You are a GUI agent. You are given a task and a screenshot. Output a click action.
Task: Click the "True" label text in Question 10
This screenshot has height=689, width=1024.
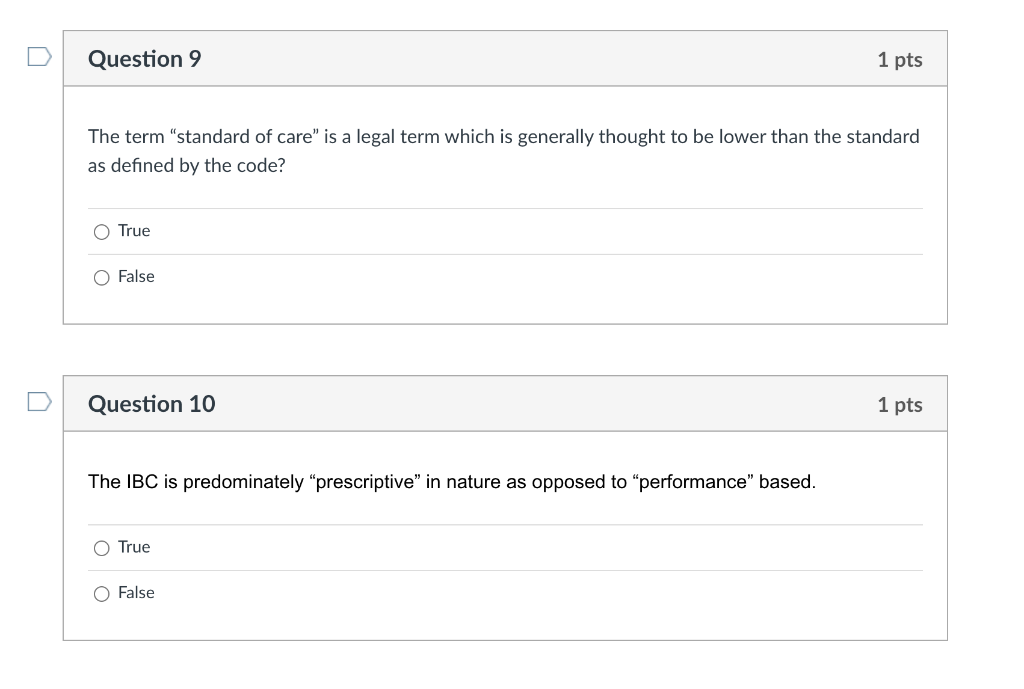[x=134, y=547]
